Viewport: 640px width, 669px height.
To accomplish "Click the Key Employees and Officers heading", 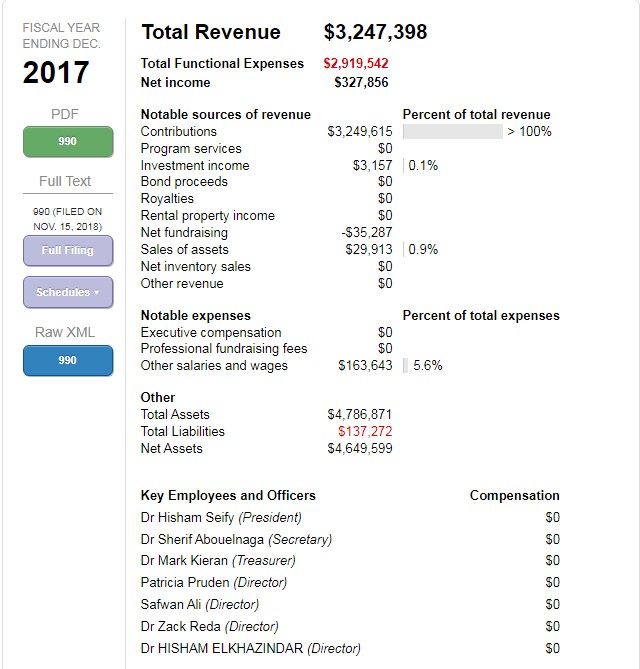I will coord(228,495).
